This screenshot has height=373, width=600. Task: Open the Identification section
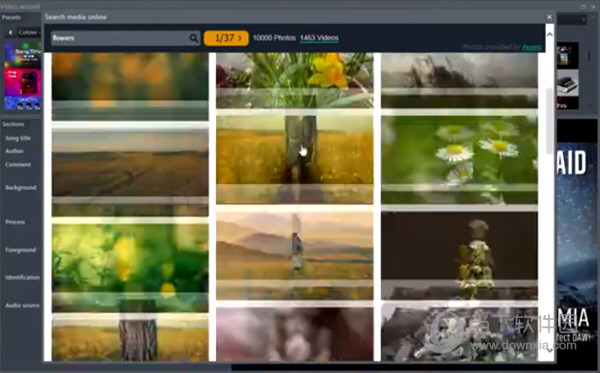point(23,277)
